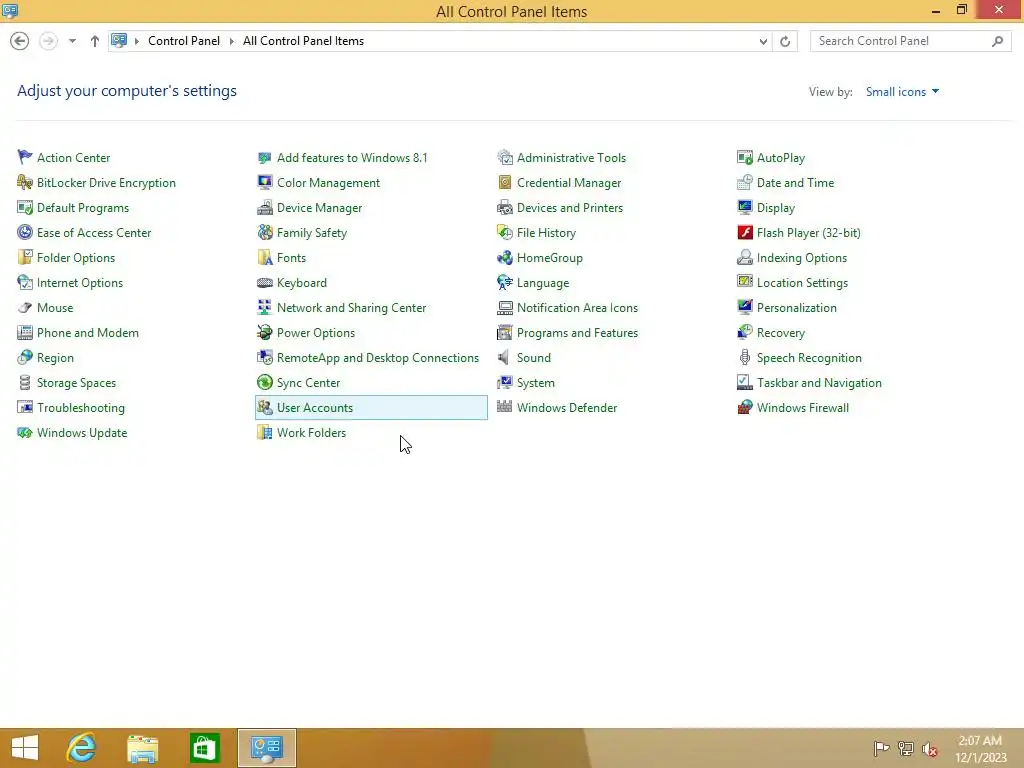The height and width of the screenshot is (768, 1024).
Task: Click the Windows Start button
Action: (25, 748)
